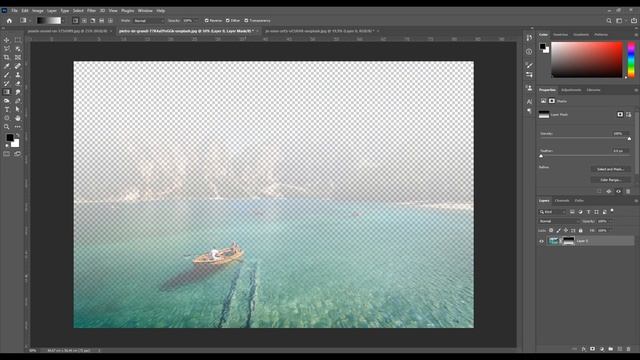This screenshot has width=640, height=360.
Task: Click Layer 0 mask thumbnail
Action: click(569, 241)
